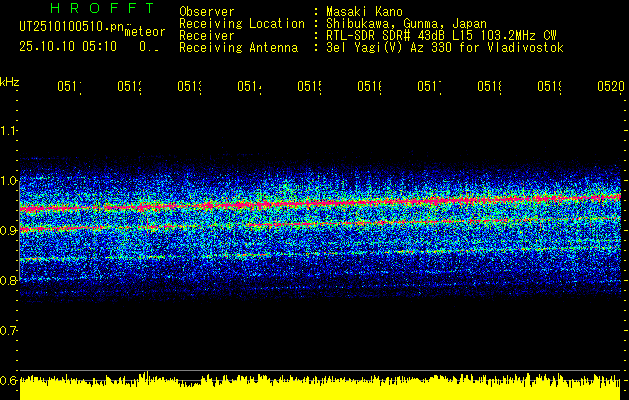Click the 0519 time marker
The image size is (629, 400).
pyautogui.click(x=550, y=87)
